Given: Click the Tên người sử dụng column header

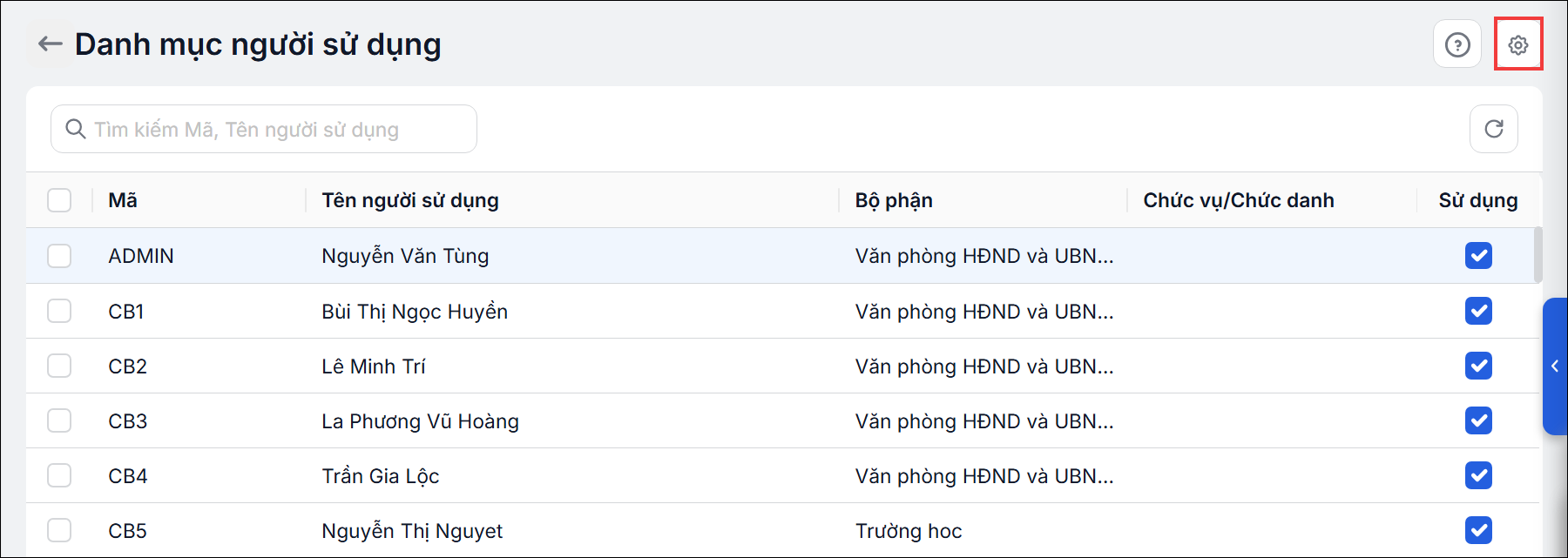Looking at the screenshot, I should [410, 200].
